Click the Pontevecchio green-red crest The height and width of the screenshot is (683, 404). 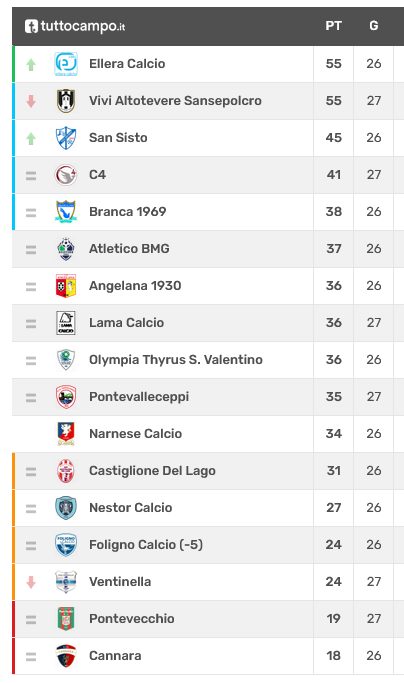(66, 619)
